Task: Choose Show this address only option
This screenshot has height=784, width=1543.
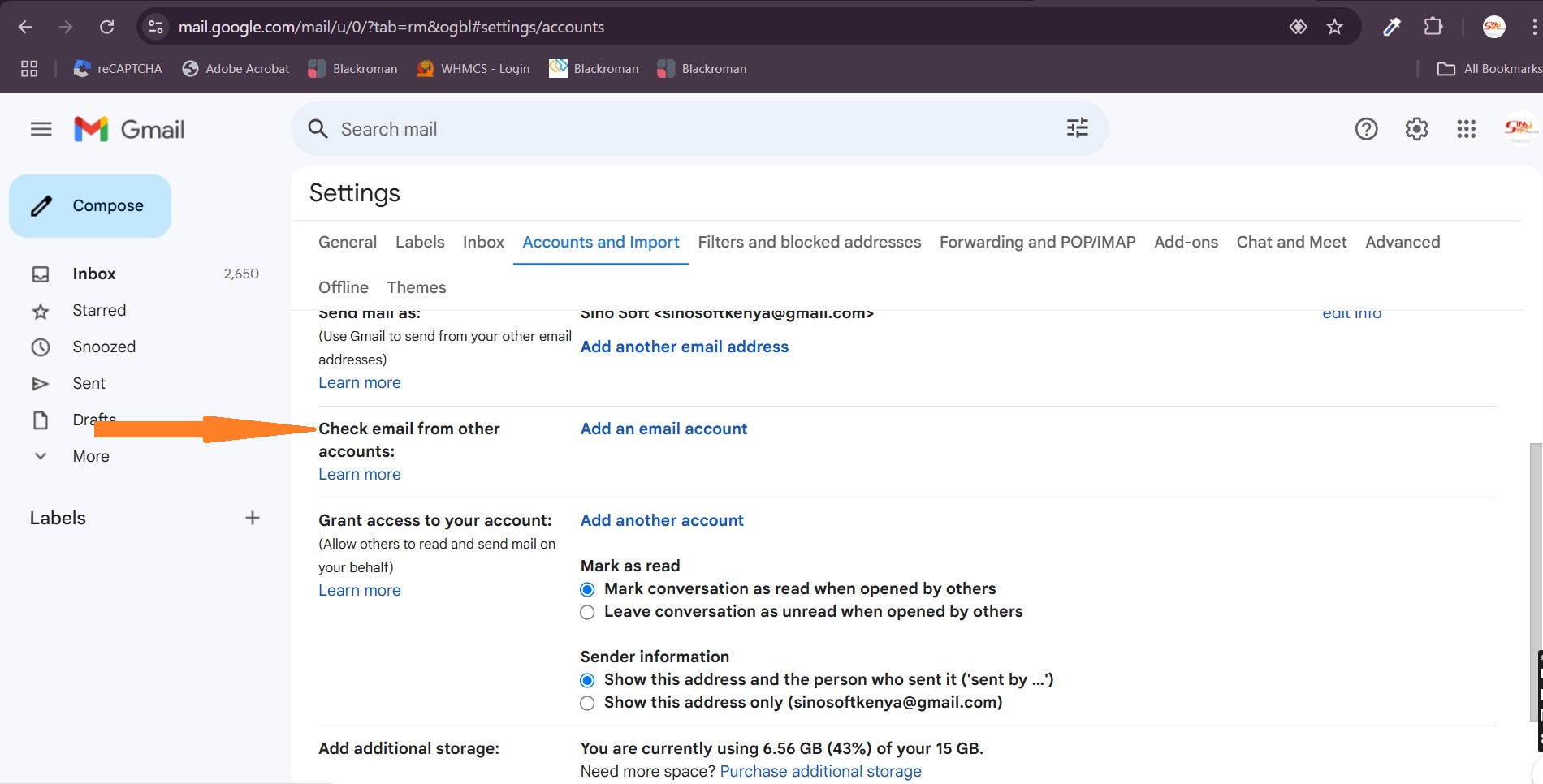Action: 587,703
